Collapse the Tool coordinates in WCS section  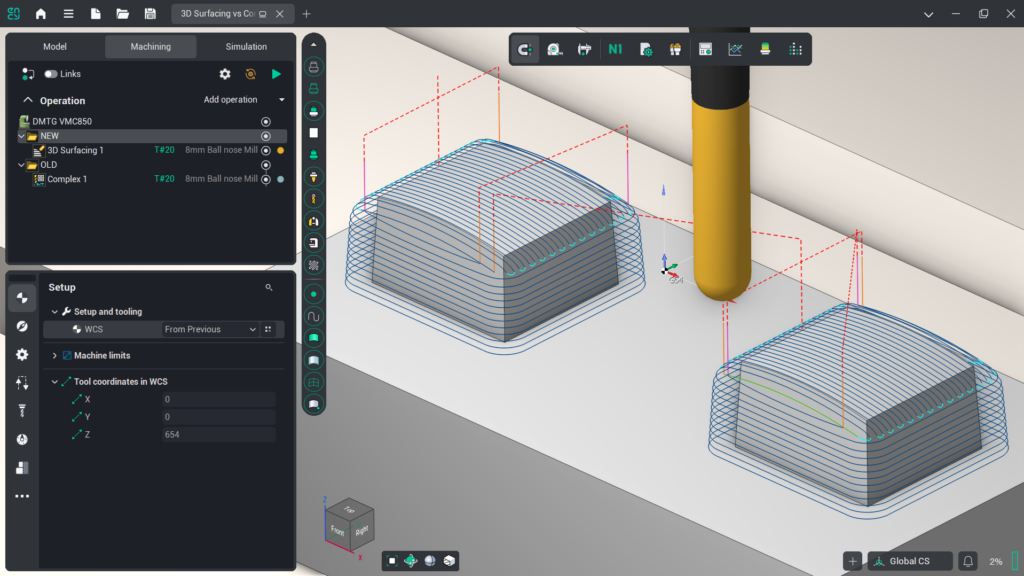(x=55, y=381)
